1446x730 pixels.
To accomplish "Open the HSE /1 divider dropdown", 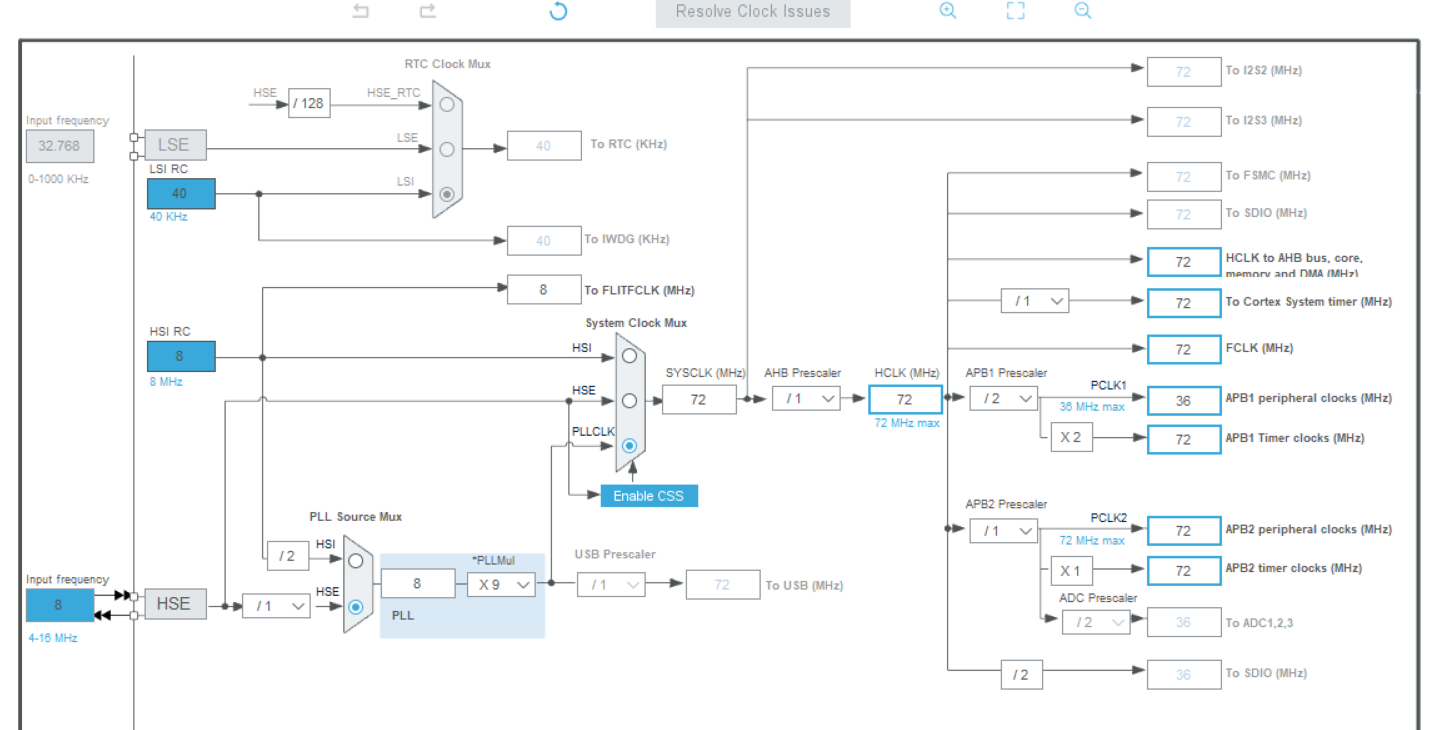I will point(276,606).
